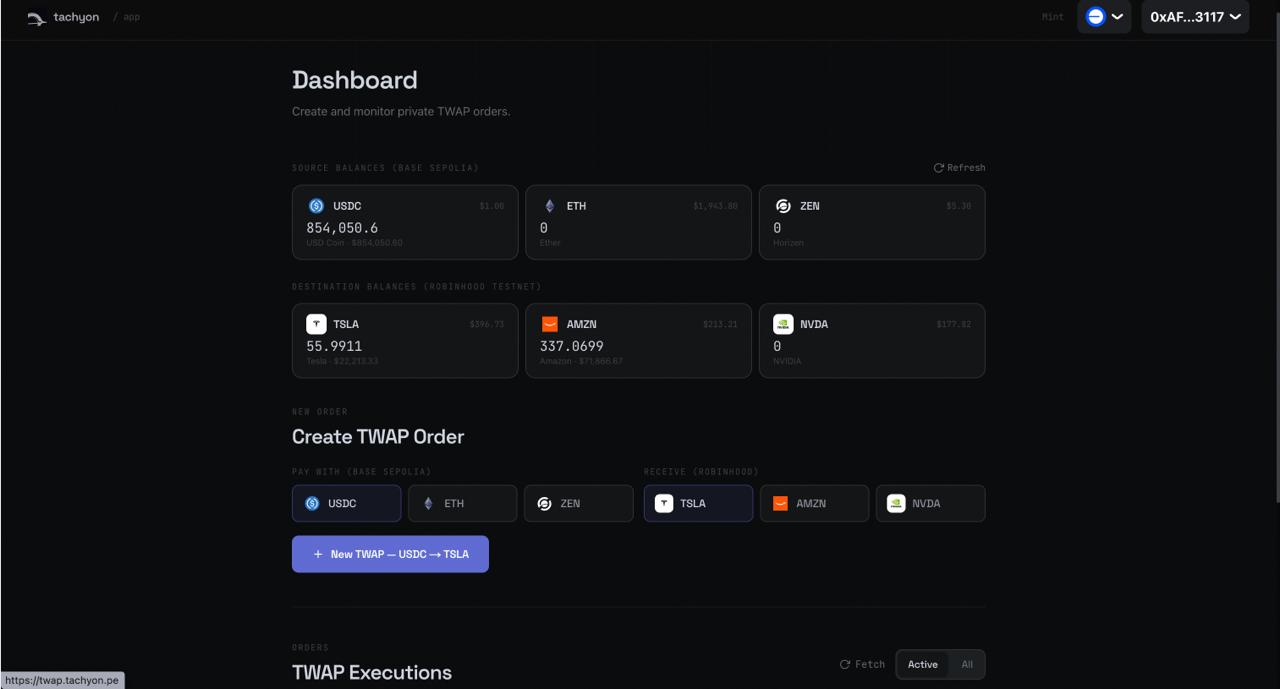The width and height of the screenshot is (1280, 689).
Task: Click the TSLA logo in destination balances
Action: point(316,324)
